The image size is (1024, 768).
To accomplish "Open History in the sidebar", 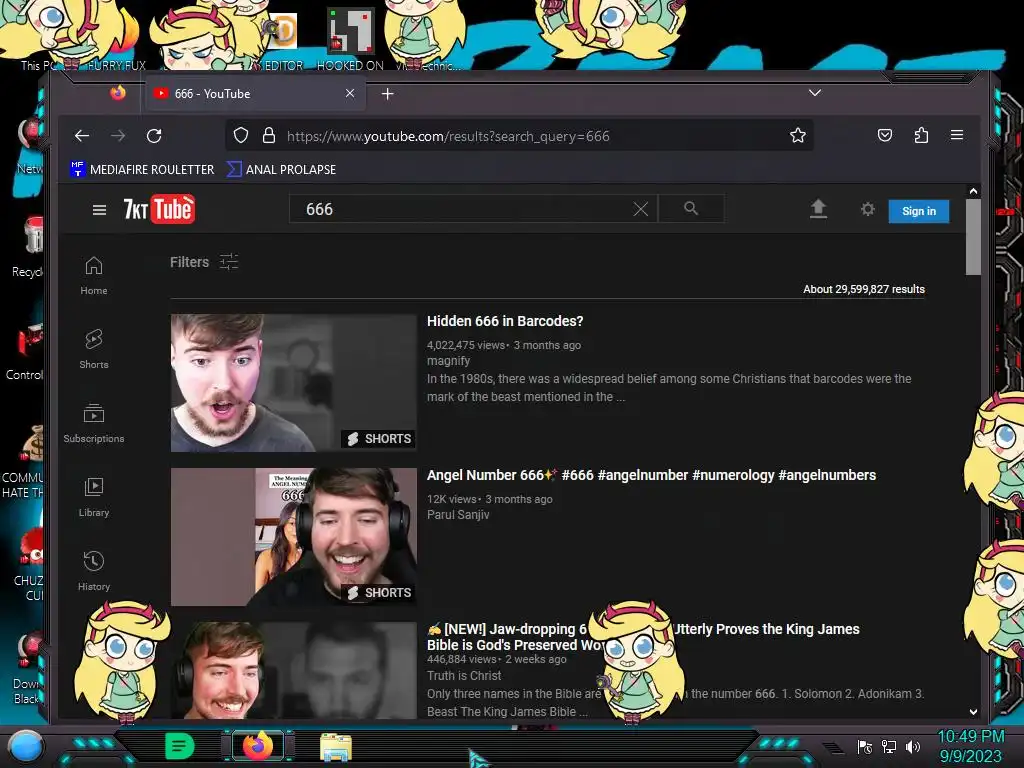I will [x=93, y=571].
